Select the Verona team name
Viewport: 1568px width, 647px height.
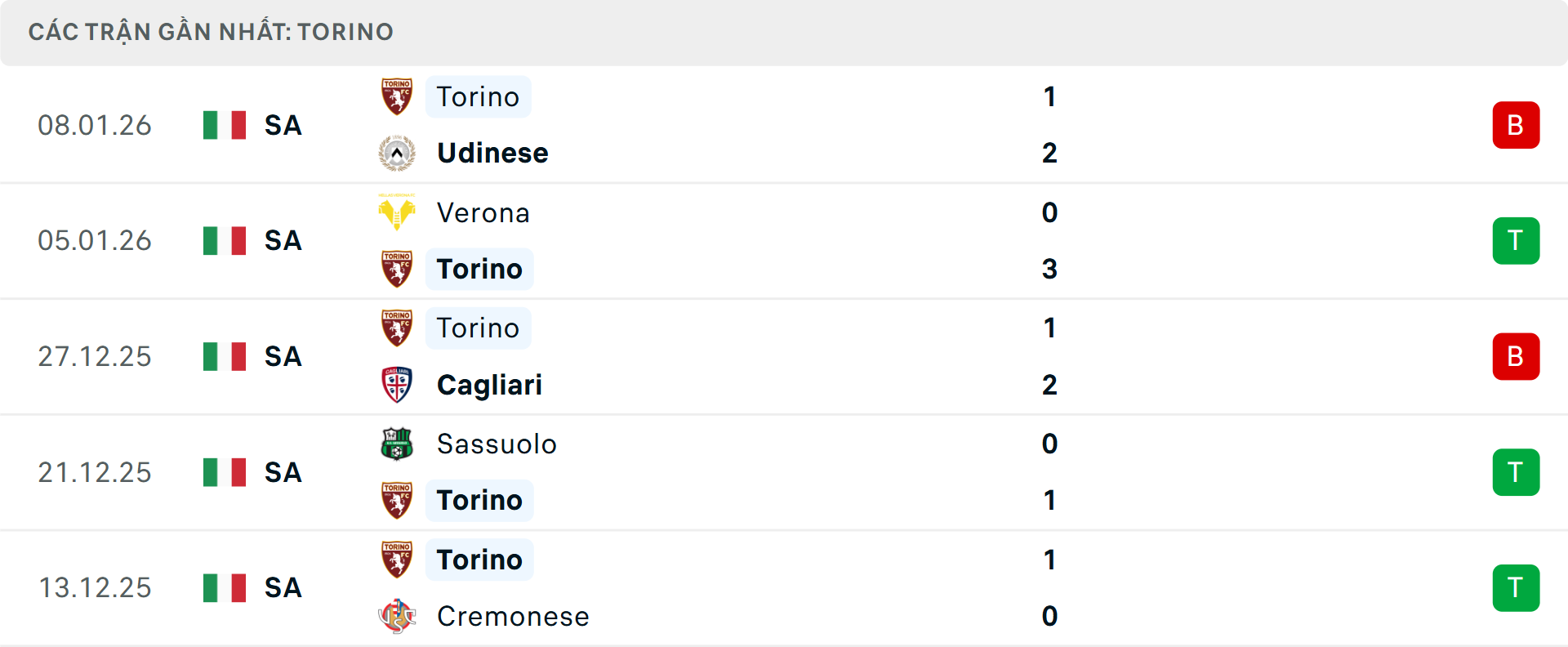(x=483, y=212)
